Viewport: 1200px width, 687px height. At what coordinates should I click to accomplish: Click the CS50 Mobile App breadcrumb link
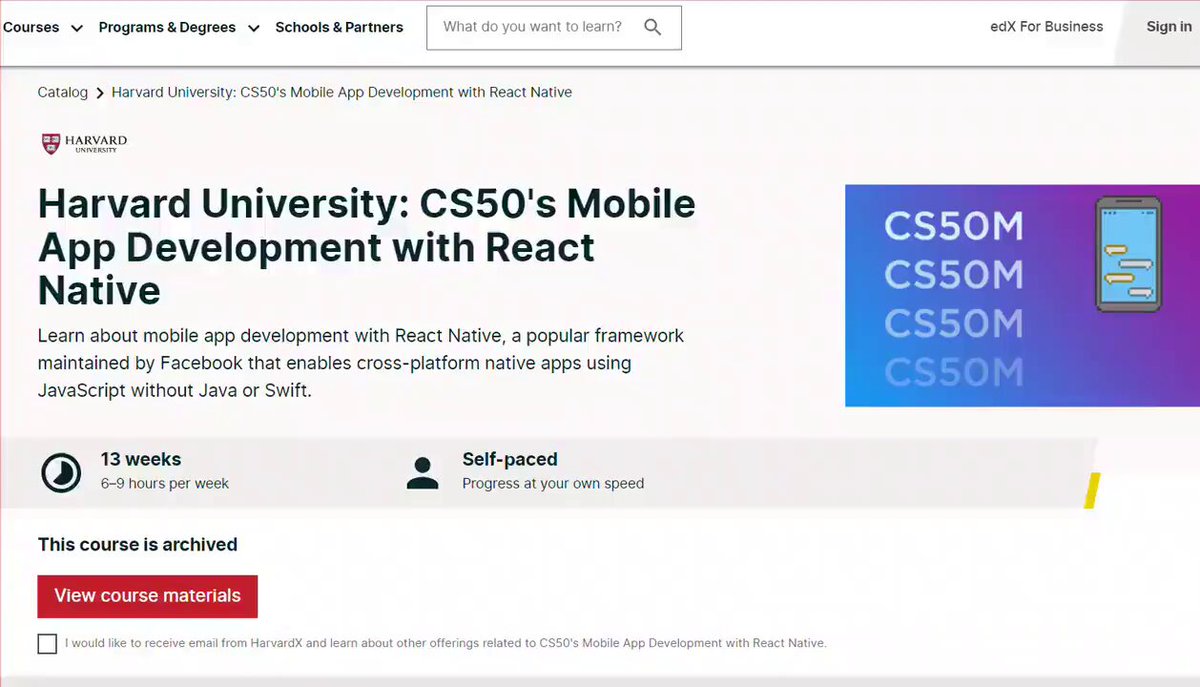click(x=342, y=92)
